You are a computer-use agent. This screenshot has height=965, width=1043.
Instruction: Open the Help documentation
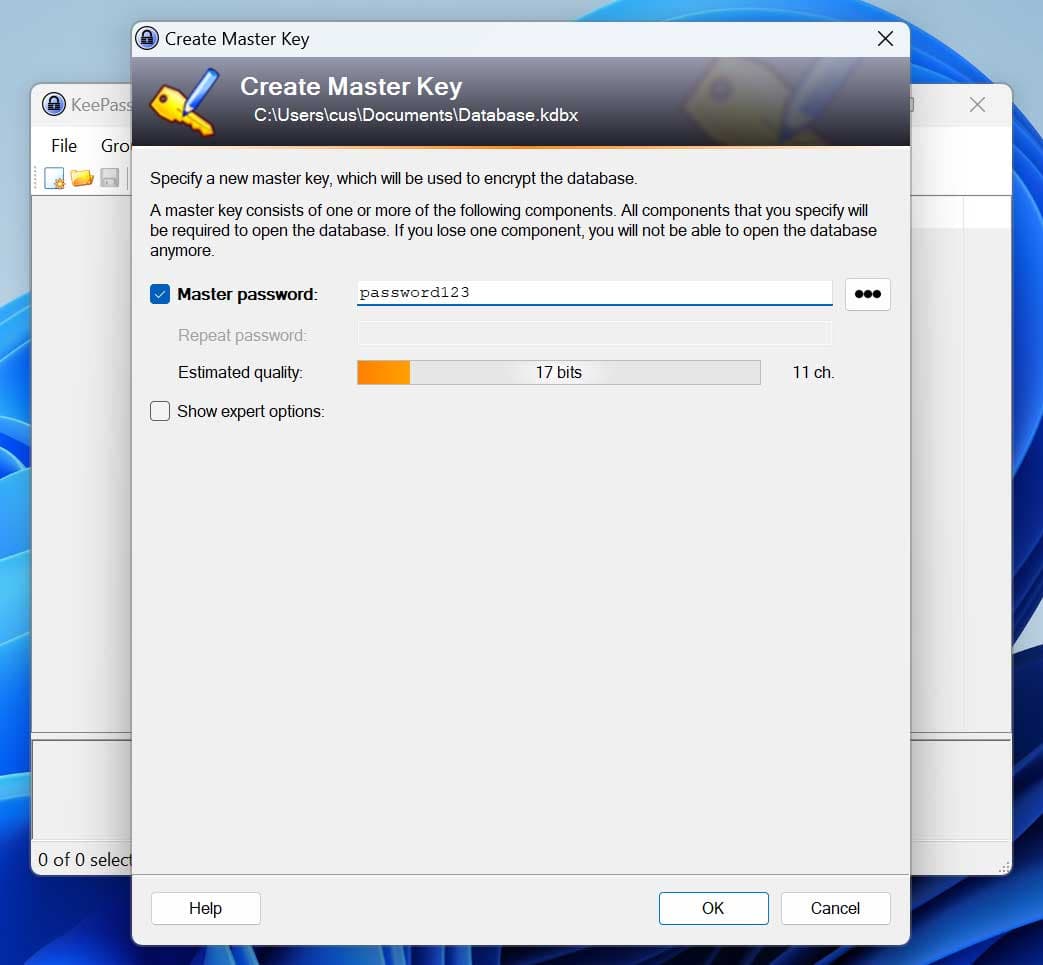[205, 908]
